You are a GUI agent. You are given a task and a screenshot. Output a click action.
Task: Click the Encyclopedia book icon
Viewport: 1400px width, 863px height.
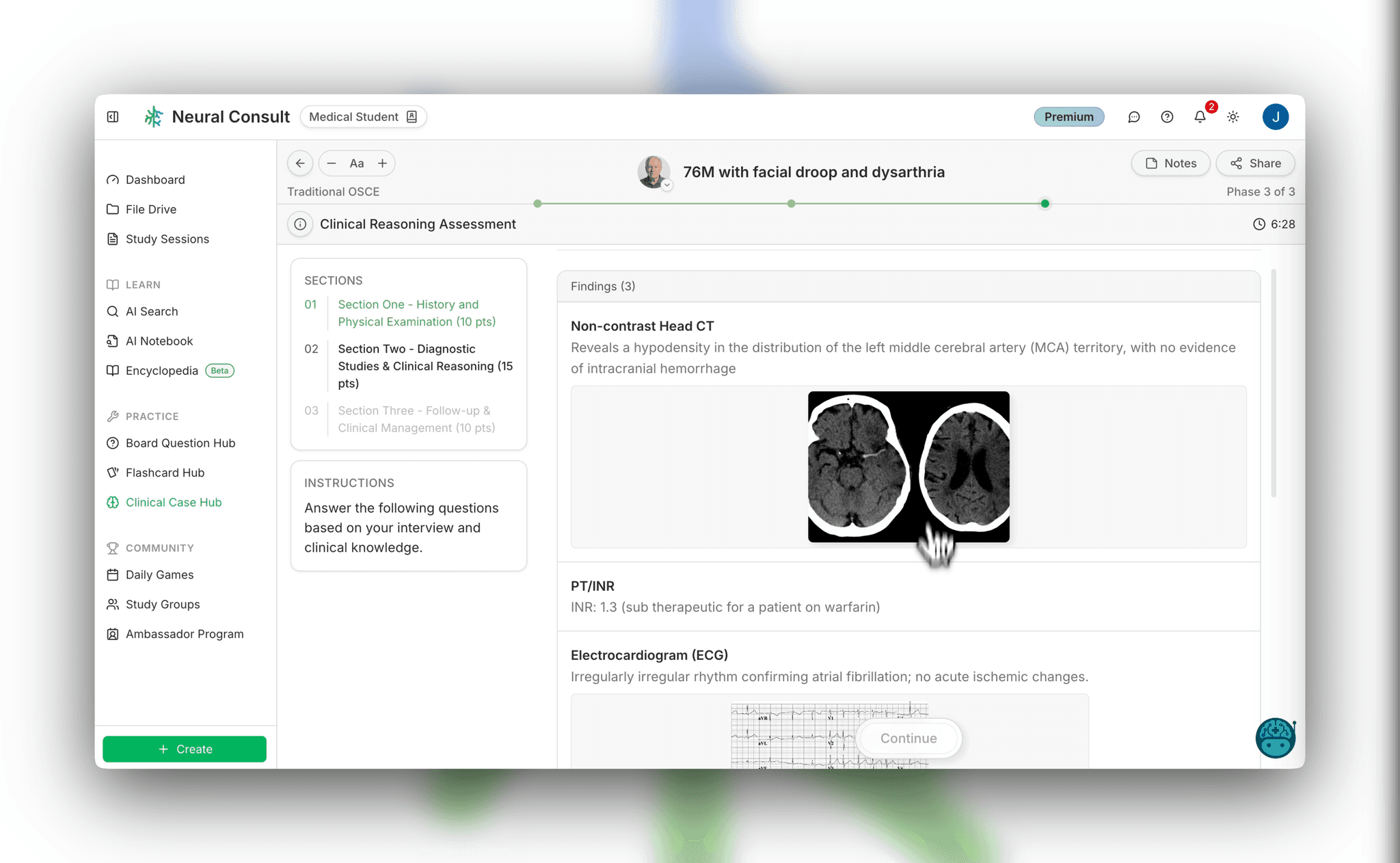coord(113,371)
